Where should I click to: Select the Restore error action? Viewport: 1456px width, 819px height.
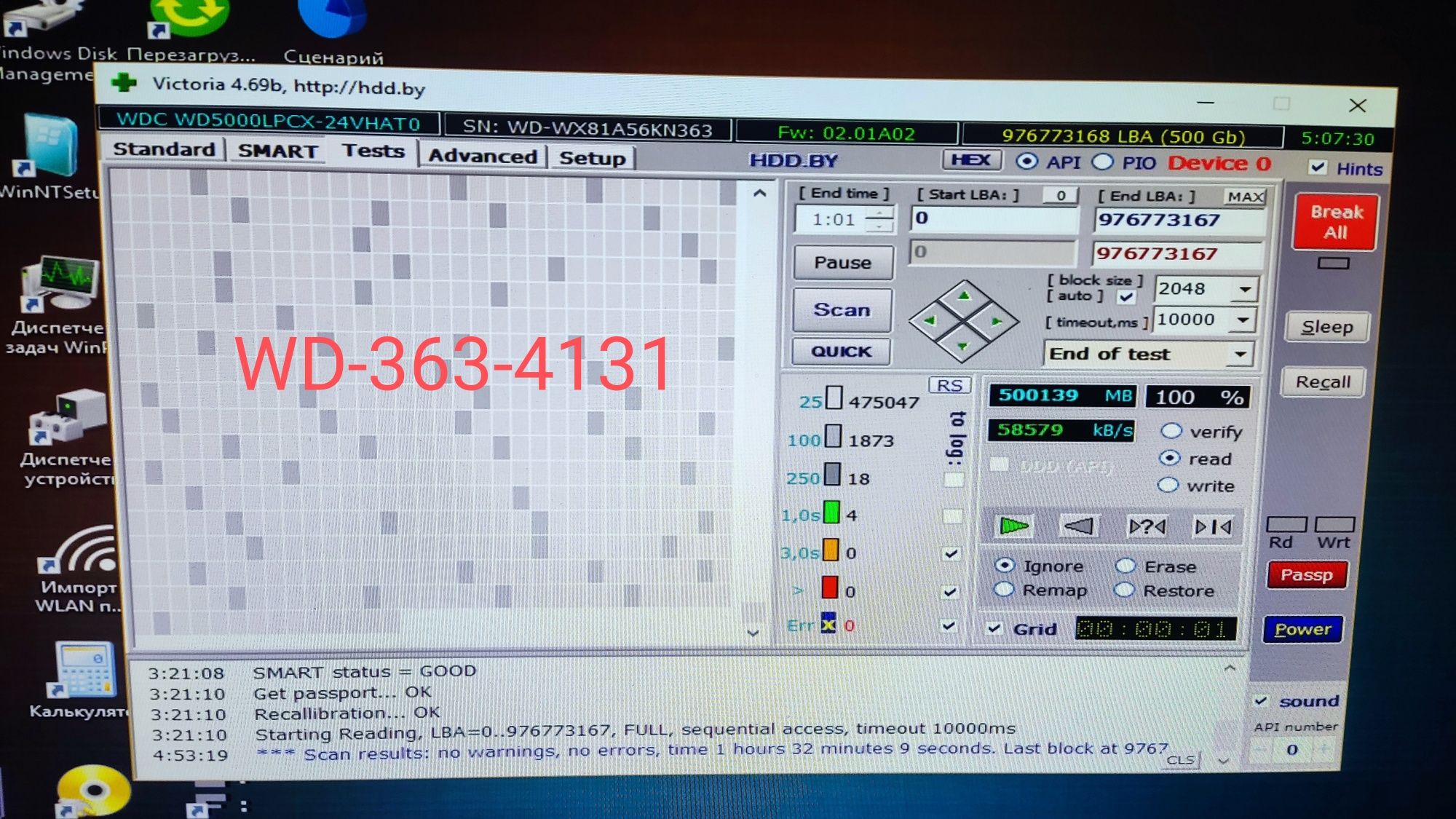(x=1124, y=590)
